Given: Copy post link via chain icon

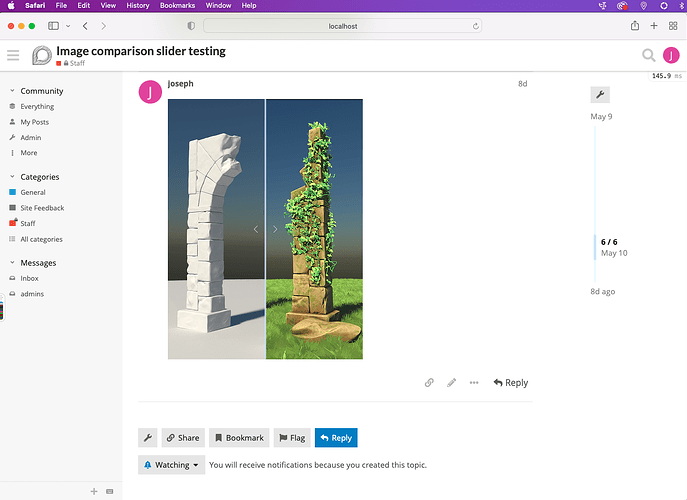Looking at the screenshot, I should [x=429, y=383].
